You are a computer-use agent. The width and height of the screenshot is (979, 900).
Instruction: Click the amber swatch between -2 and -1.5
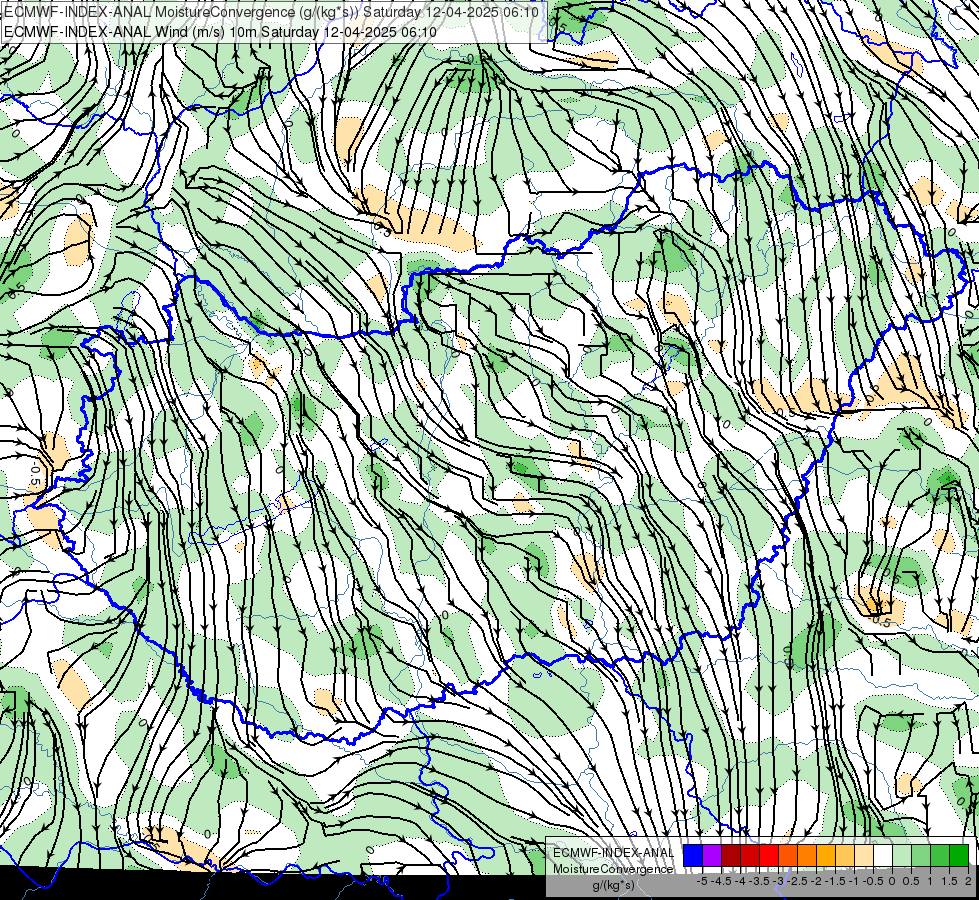(826, 855)
